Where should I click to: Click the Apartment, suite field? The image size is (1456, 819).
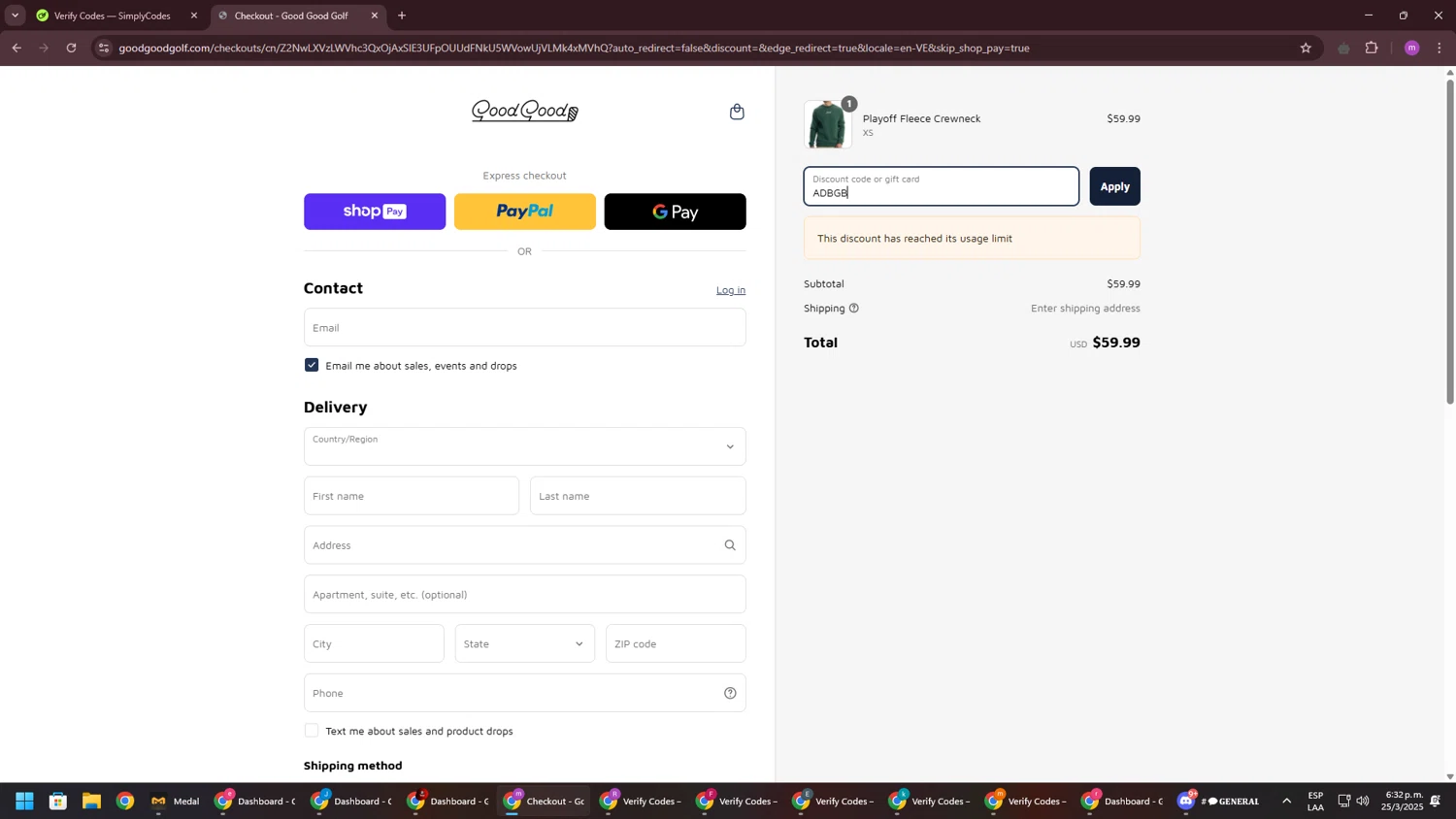pos(525,594)
